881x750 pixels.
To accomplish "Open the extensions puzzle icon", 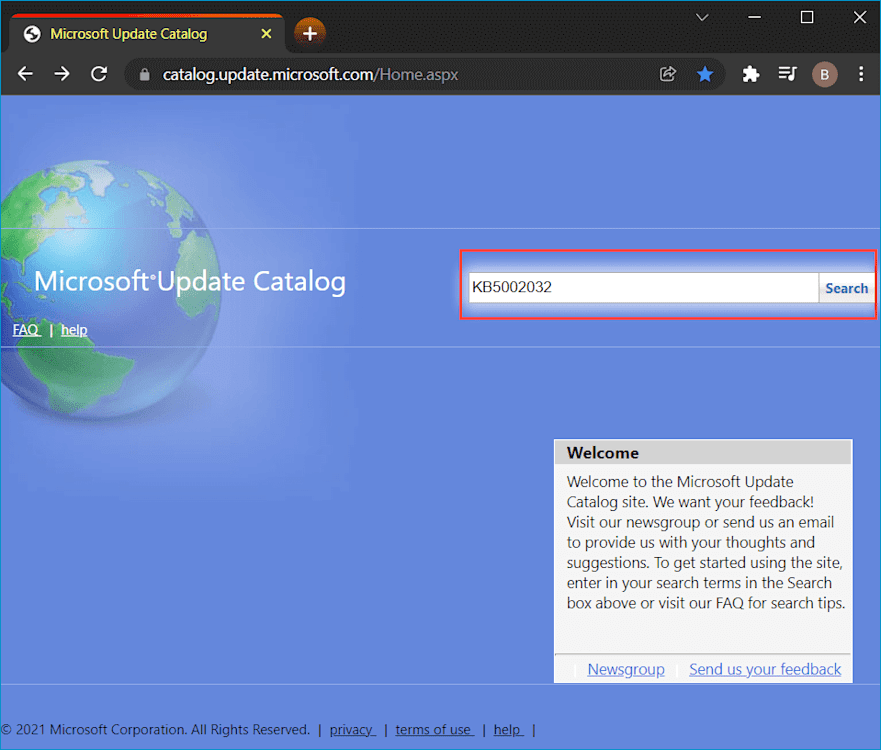I will (751, 74).
